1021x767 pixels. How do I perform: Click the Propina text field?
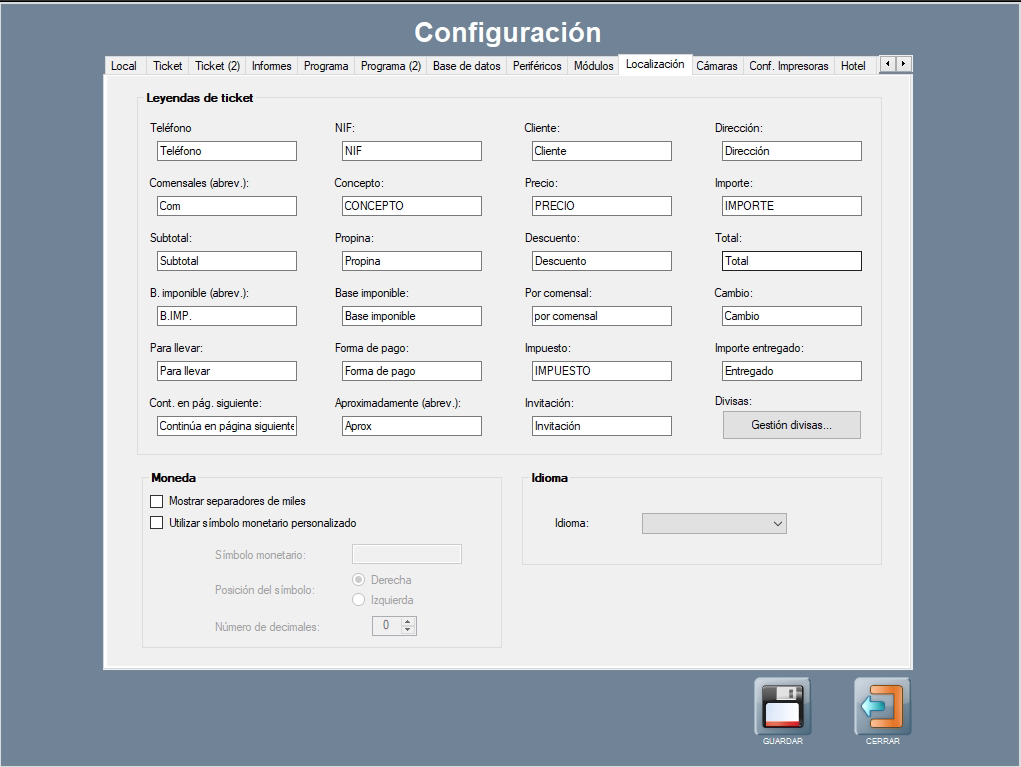[x=411, y=261]
